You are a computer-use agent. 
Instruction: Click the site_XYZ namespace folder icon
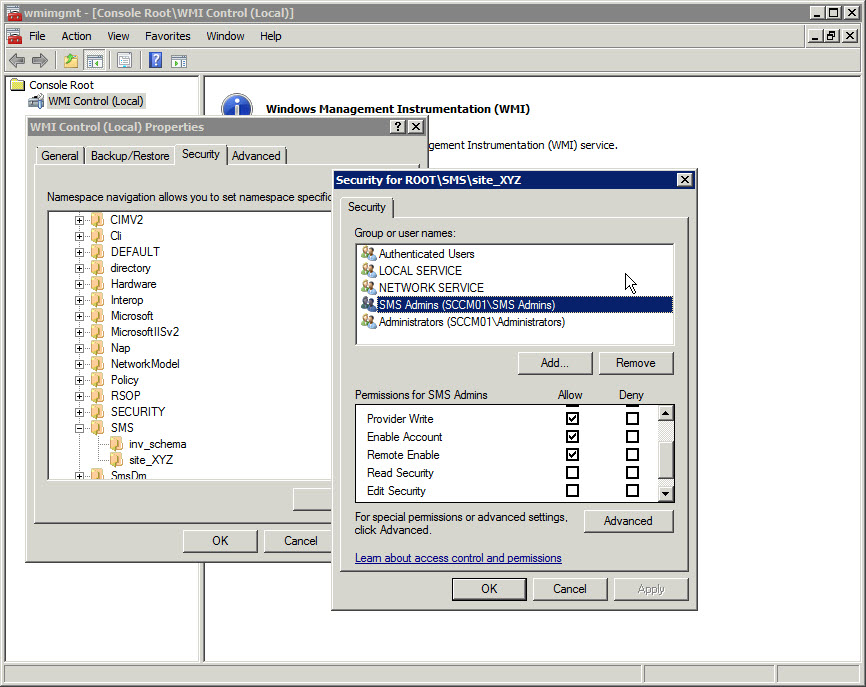117,459
